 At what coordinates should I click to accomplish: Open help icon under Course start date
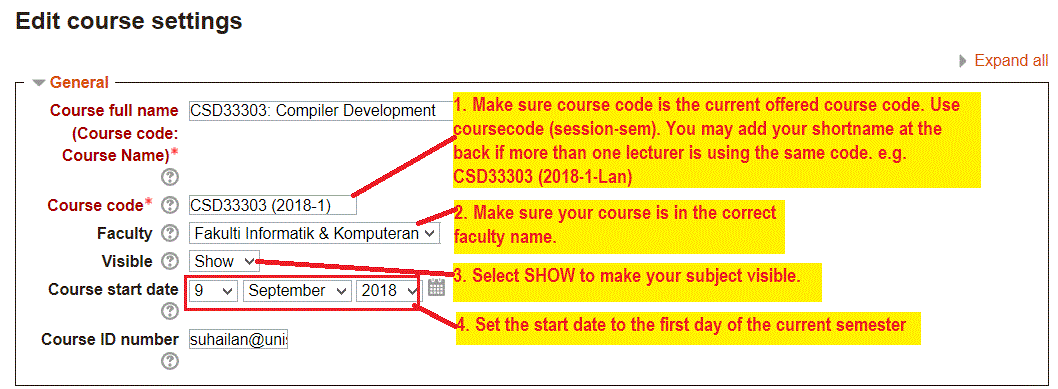pos(169,311)
